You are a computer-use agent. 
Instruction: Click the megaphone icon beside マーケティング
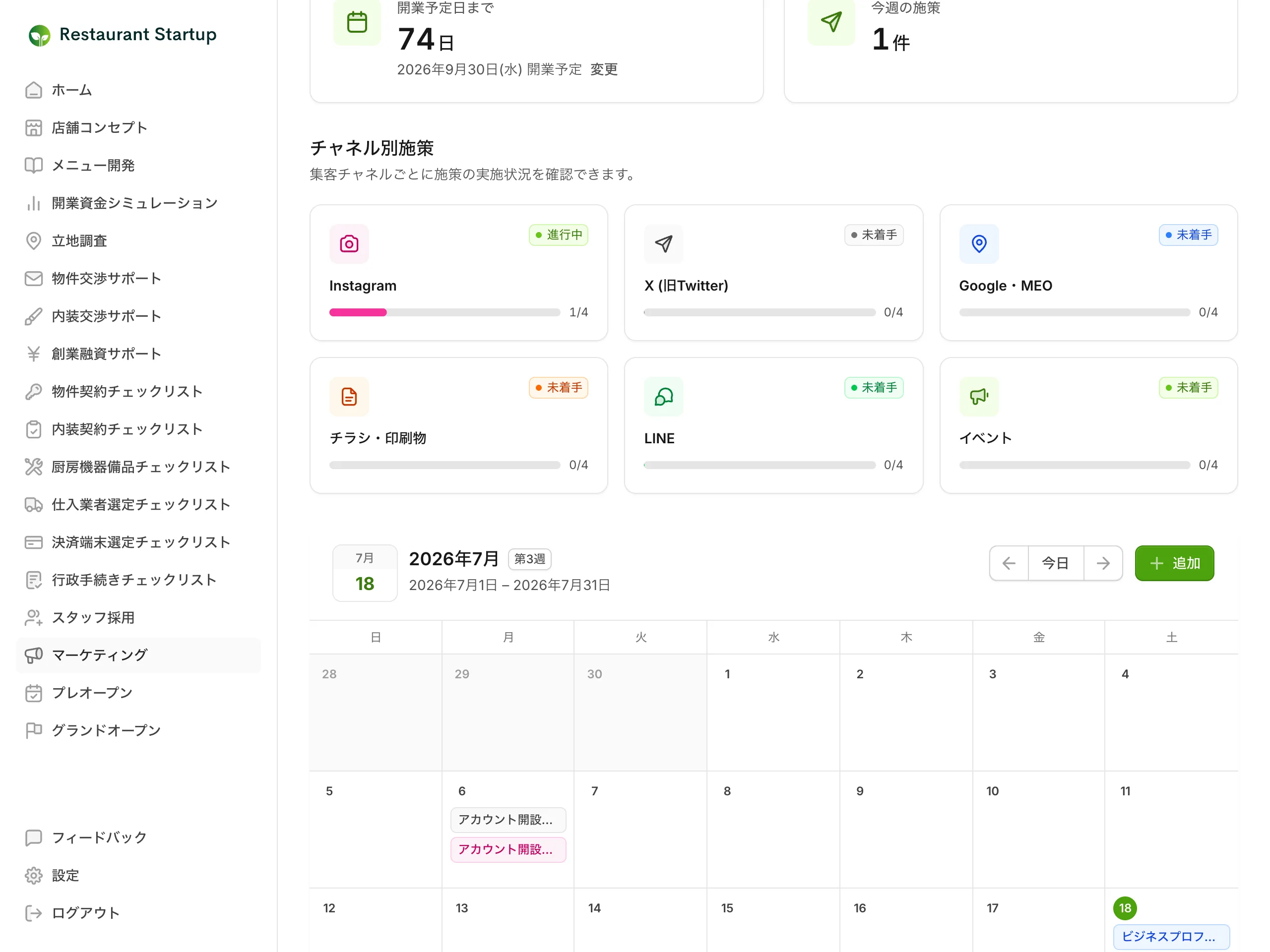click(34, 655)
